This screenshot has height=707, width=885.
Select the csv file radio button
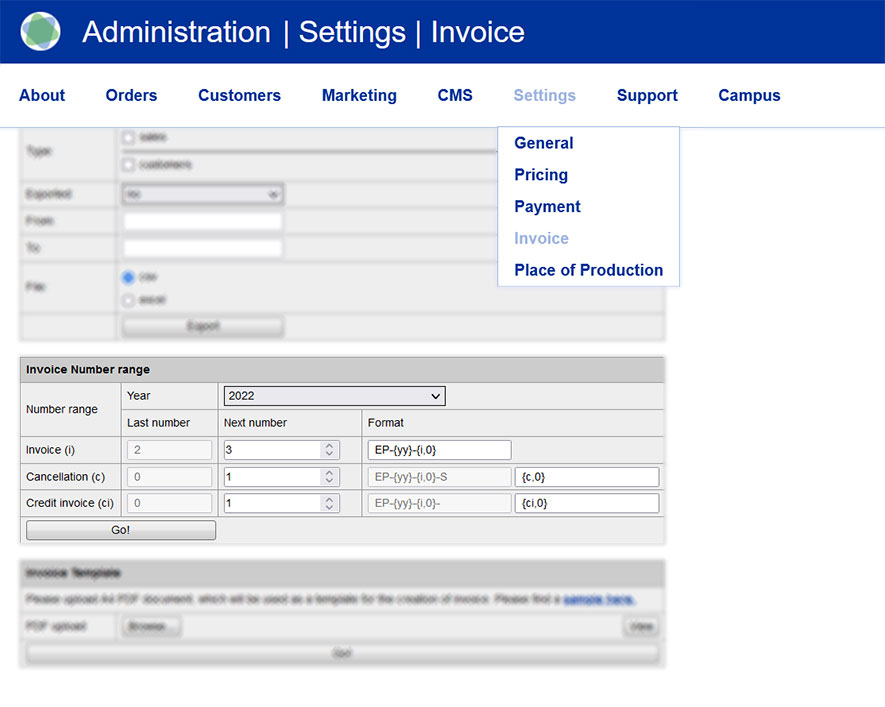[128, 277]
